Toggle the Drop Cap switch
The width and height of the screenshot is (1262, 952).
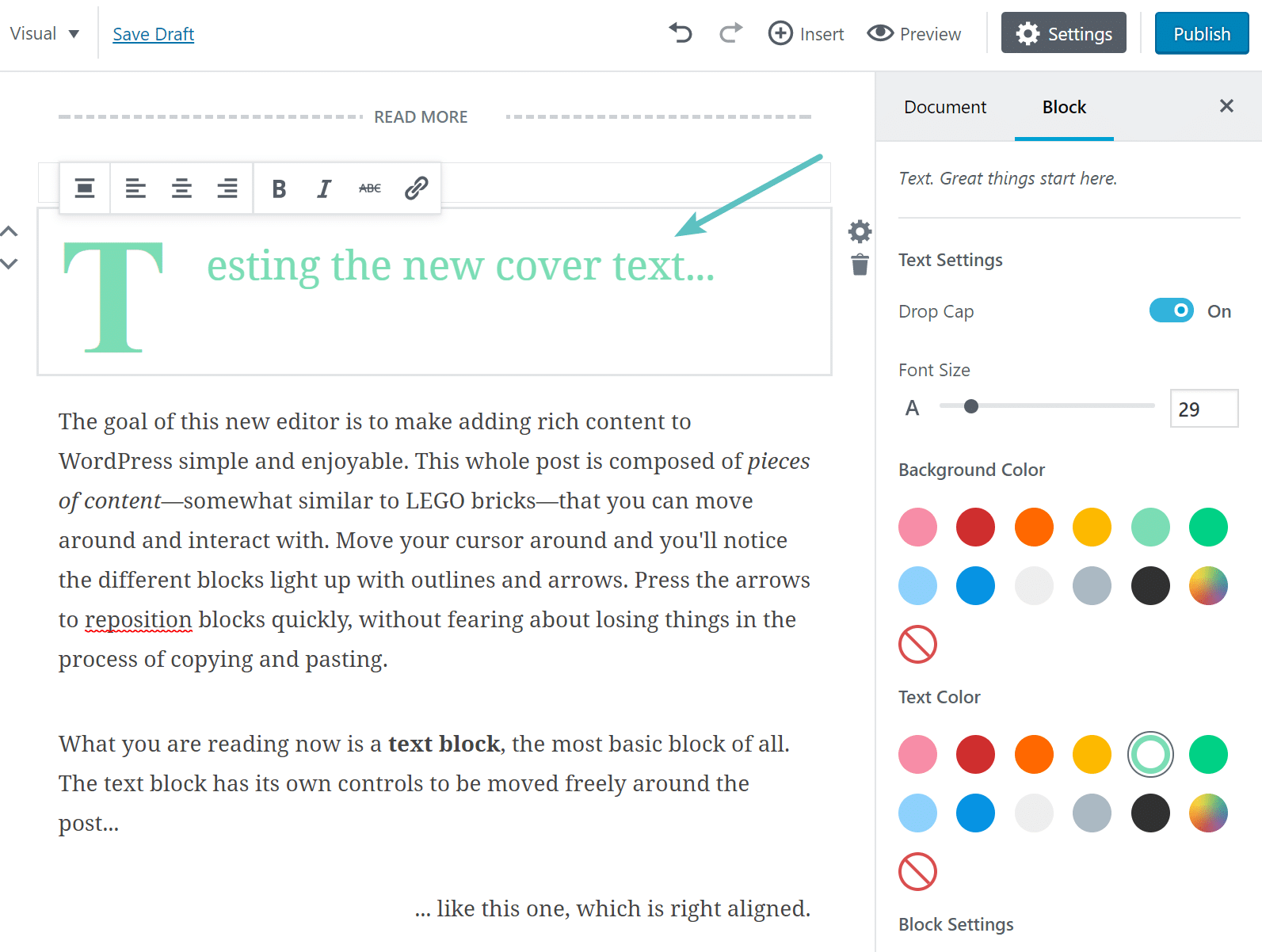point(1171,310)
